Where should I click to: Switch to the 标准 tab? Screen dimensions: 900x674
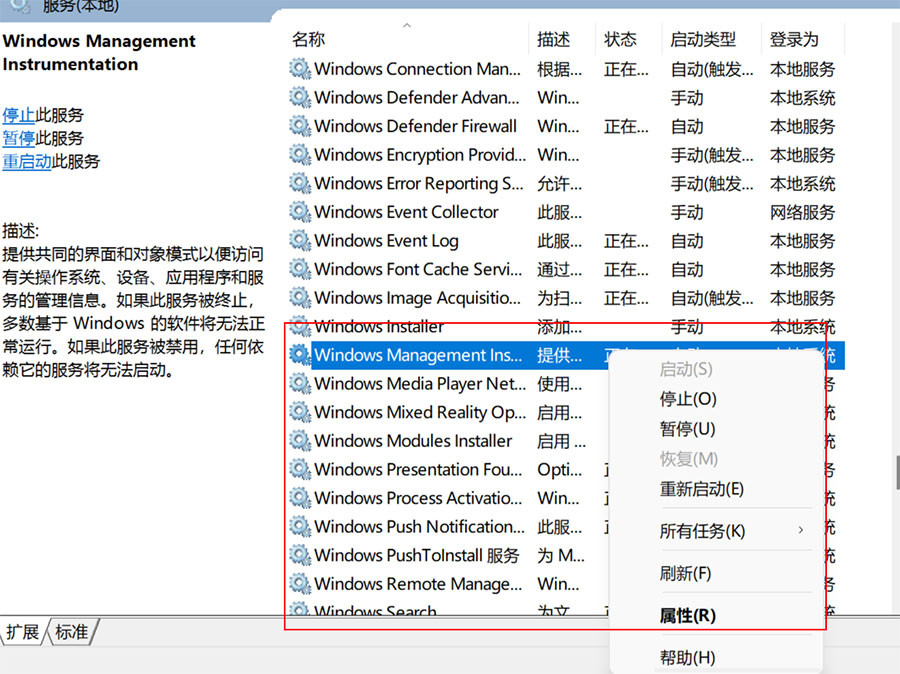point(71,632)
